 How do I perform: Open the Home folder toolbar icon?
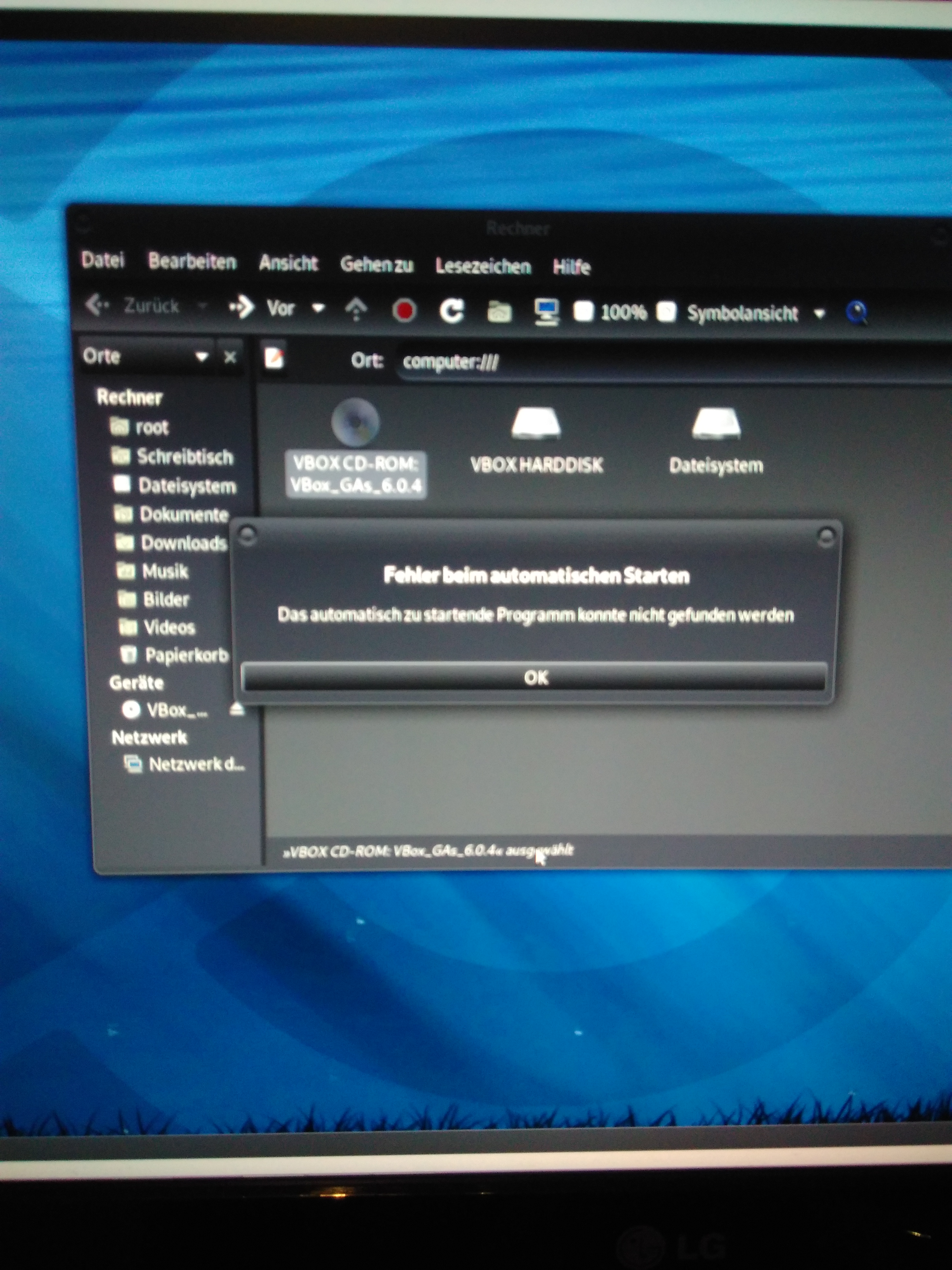point(499,312)
